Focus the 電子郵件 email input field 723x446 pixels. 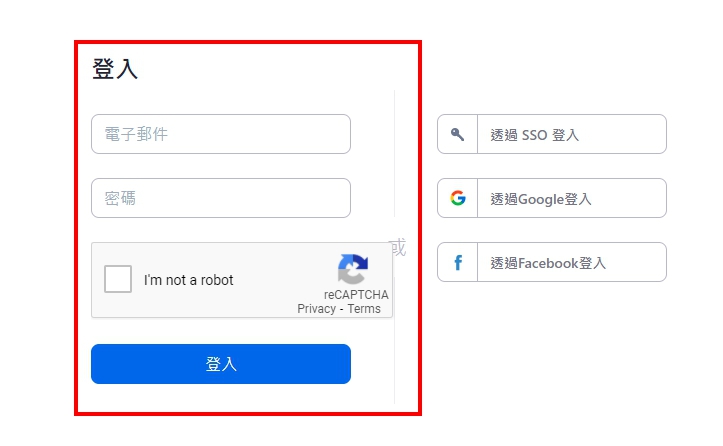point(221,134)
